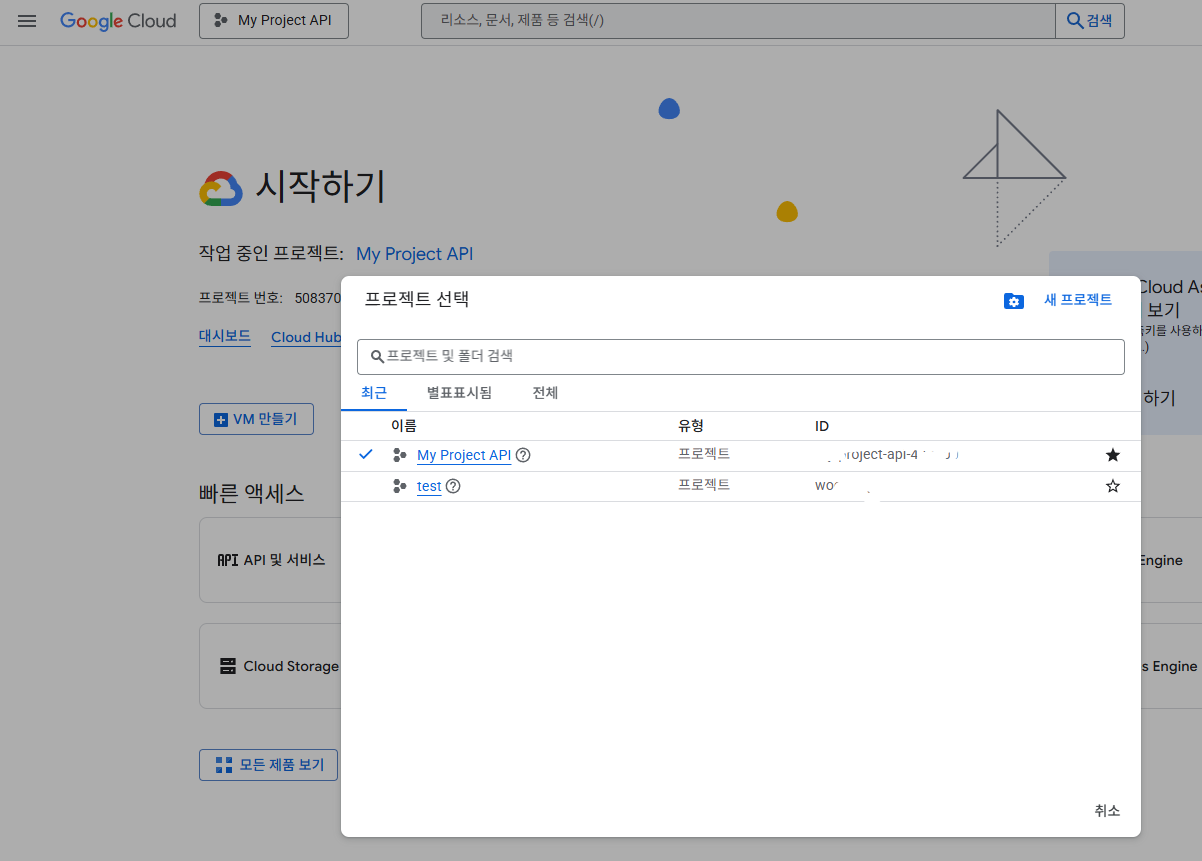Click the API icon in quick access
This screenshot has height=861, width=1202.
(228, 560)
